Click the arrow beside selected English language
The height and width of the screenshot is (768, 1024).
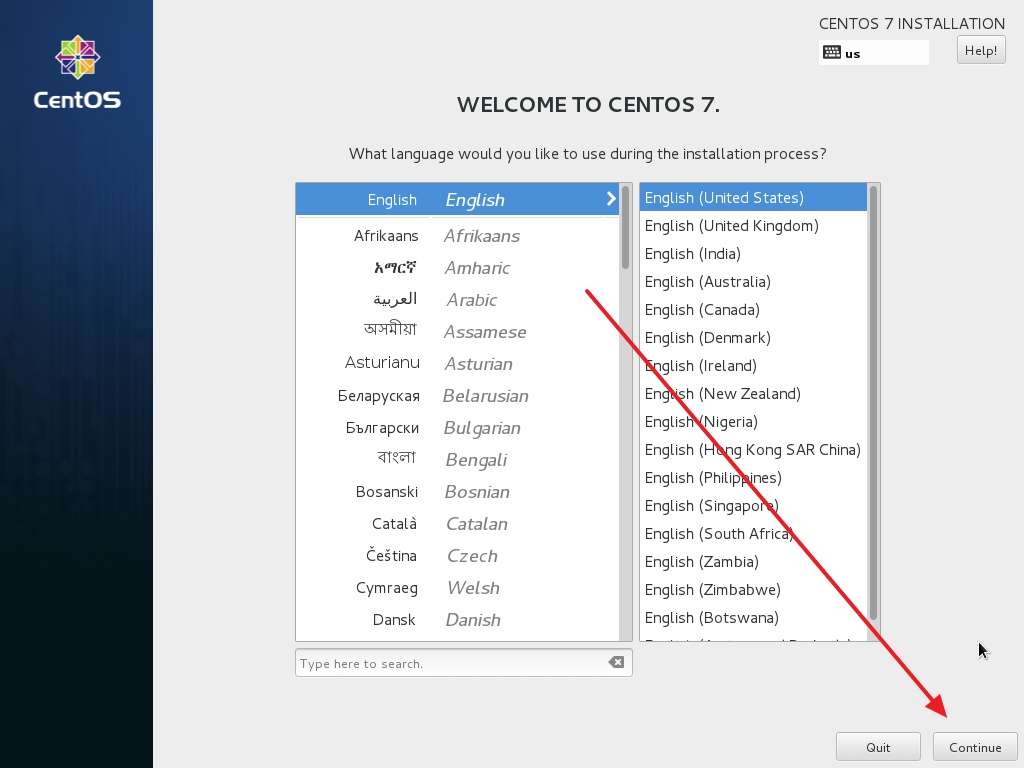(x=611, y=199)
